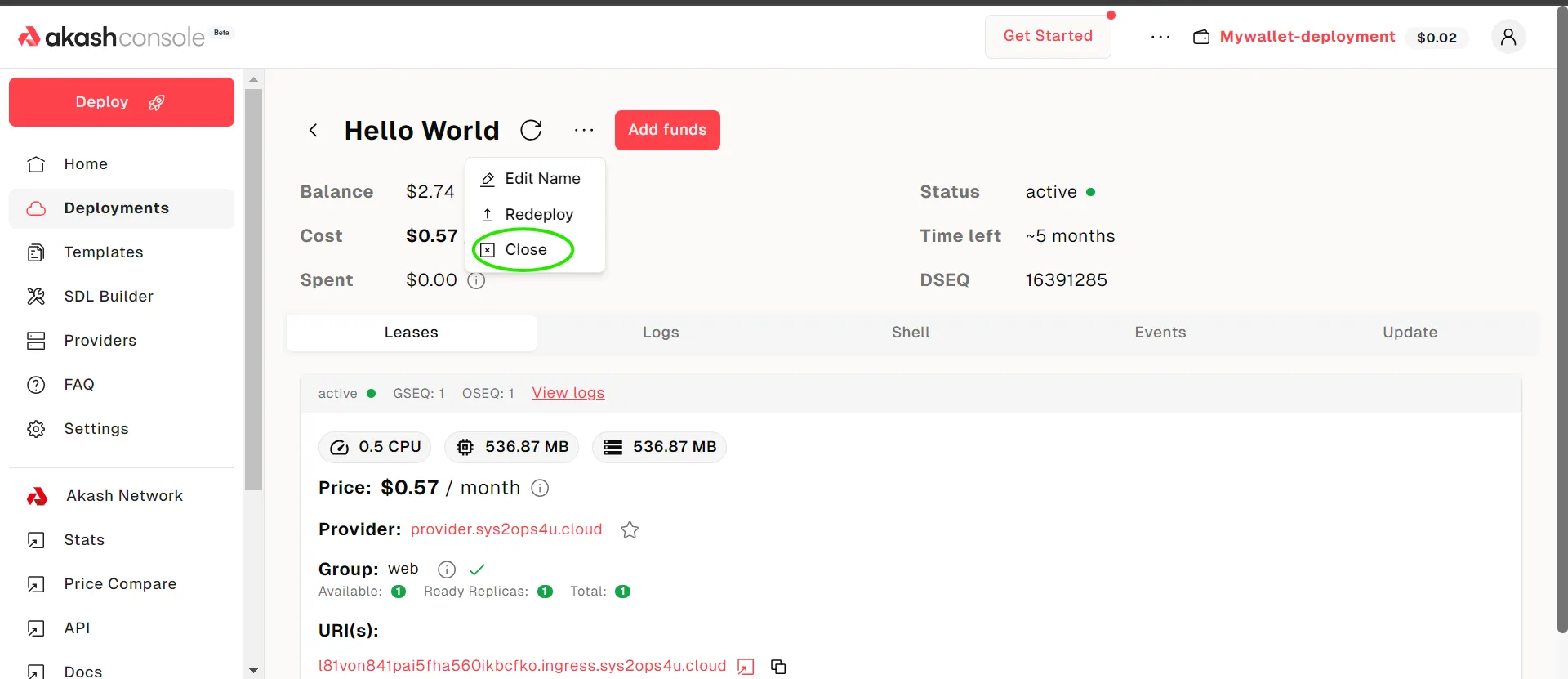
Task: Click the refresh deployment icon beside Hello World
Action: pos(531,130)
